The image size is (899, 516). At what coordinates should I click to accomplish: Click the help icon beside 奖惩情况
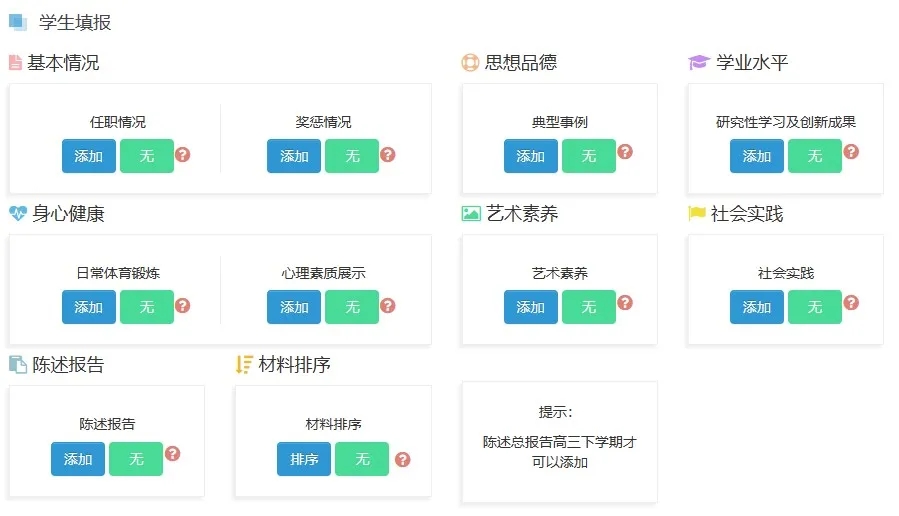[x=388, y=155]
